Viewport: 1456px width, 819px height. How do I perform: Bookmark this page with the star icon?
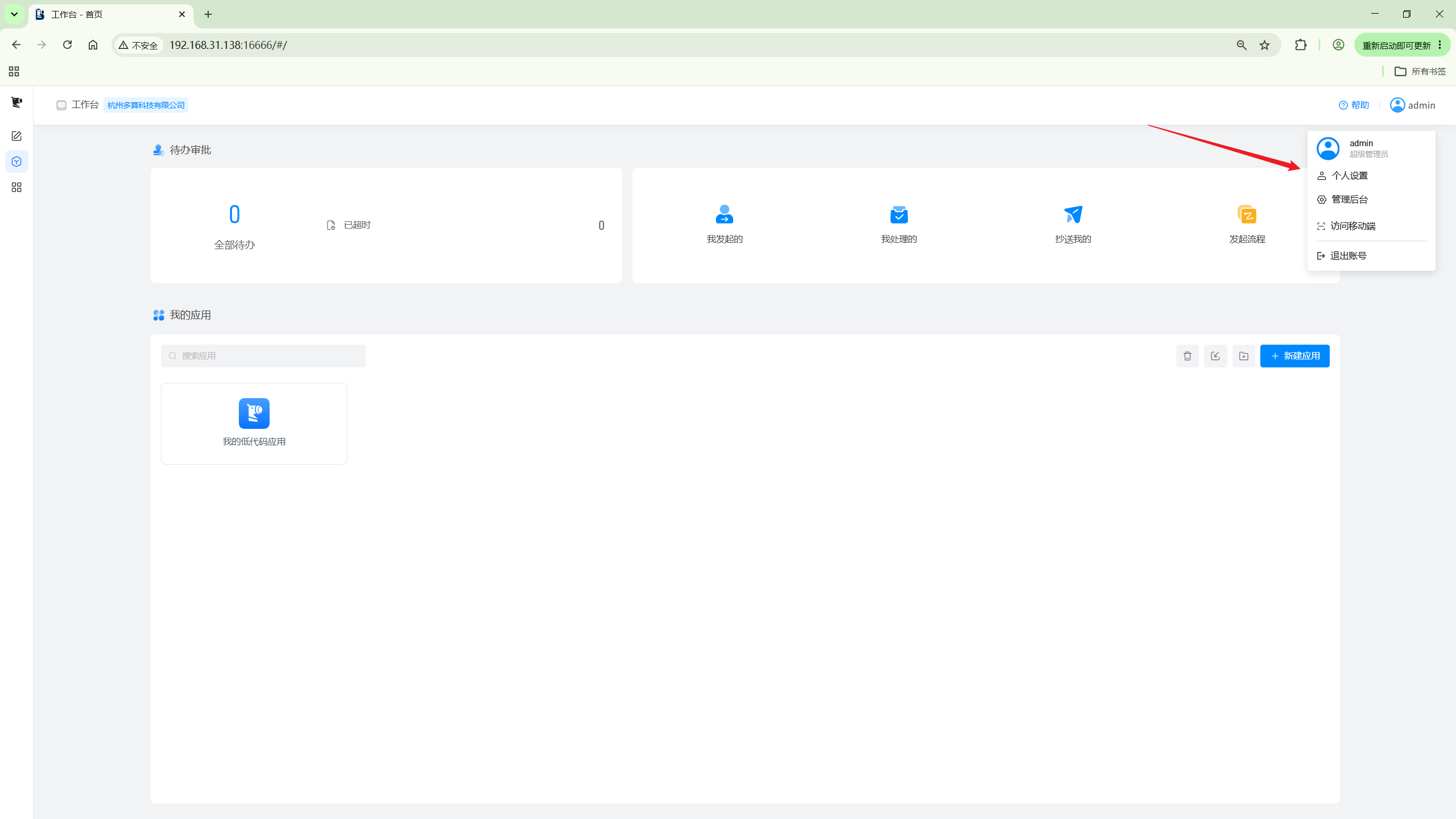coord(1264,45)
